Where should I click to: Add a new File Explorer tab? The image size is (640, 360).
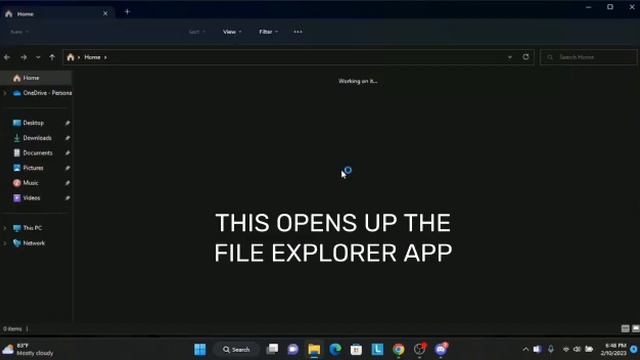[x=127, y=12]
